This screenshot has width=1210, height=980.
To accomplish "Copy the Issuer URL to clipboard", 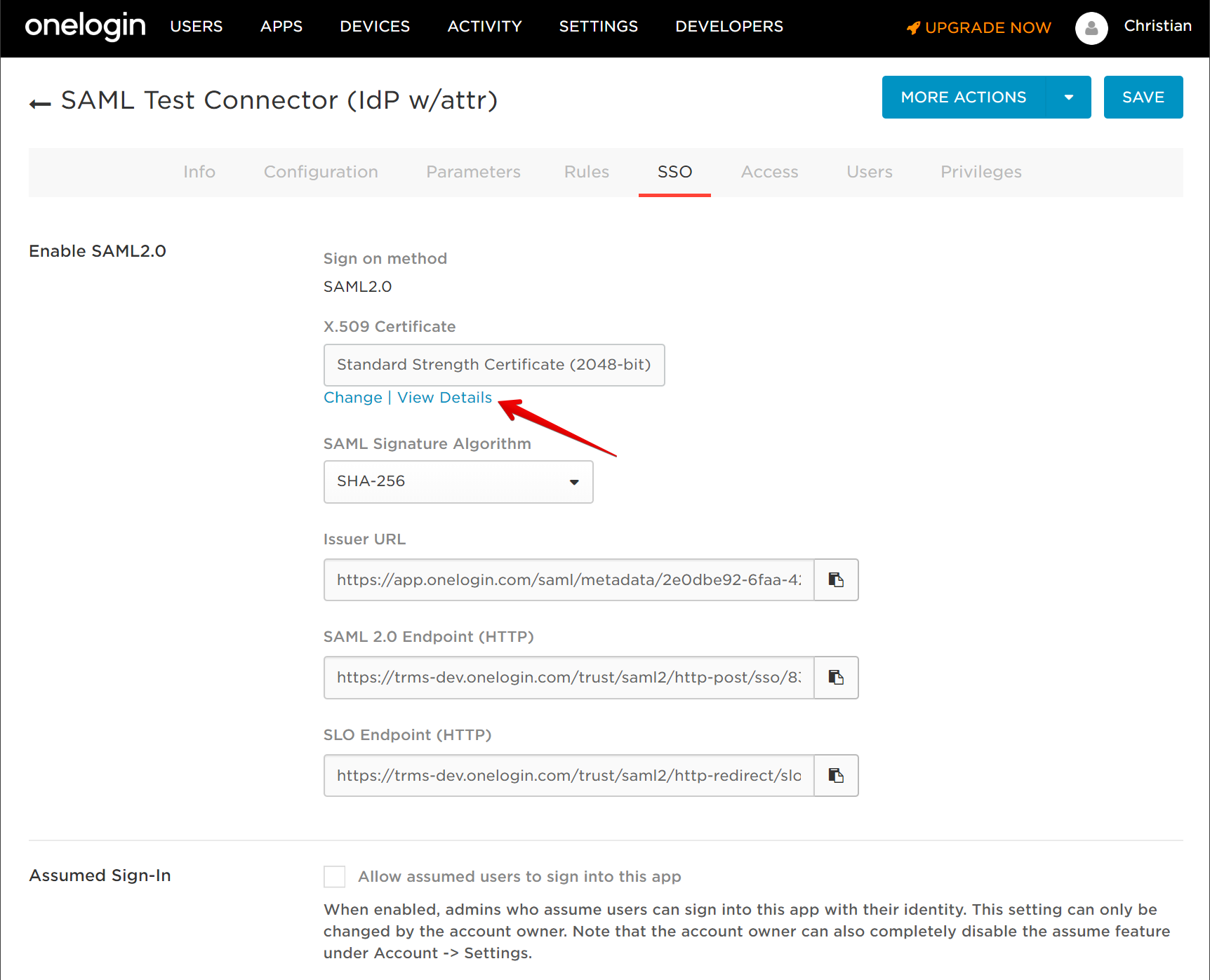I will tap(836, 579).
